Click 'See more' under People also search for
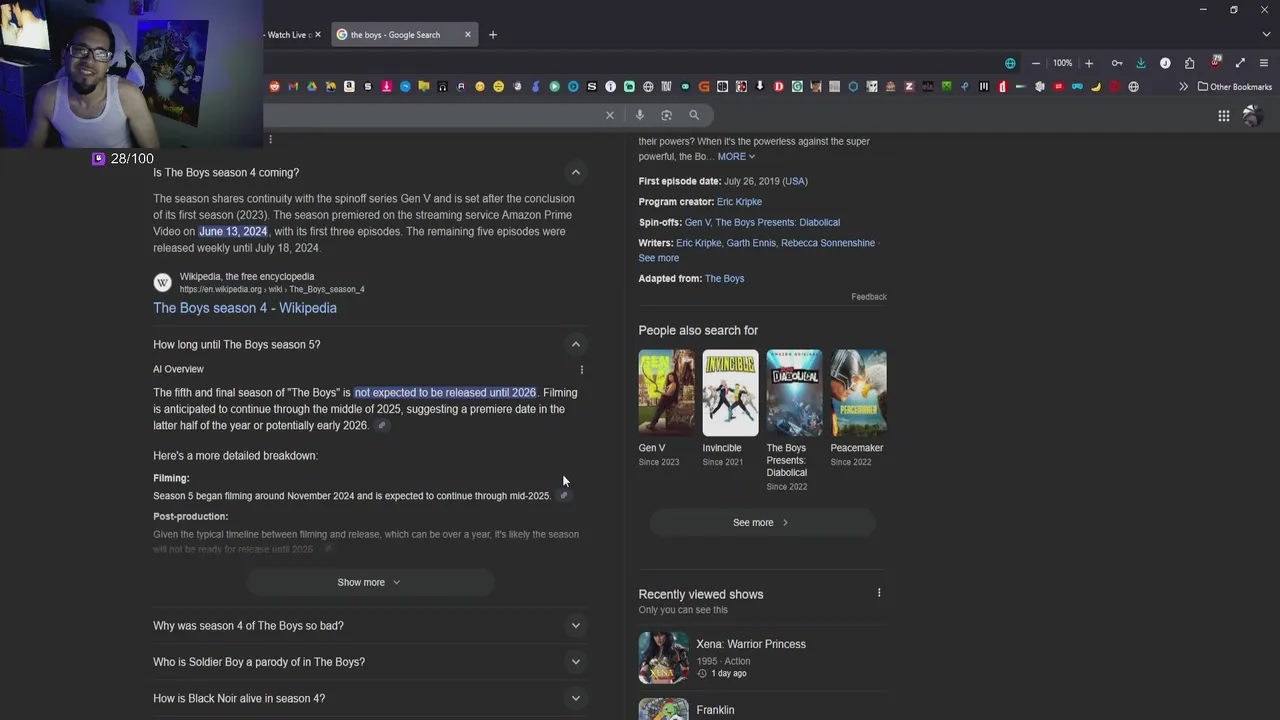1280x720 pixels. (762, 522)
